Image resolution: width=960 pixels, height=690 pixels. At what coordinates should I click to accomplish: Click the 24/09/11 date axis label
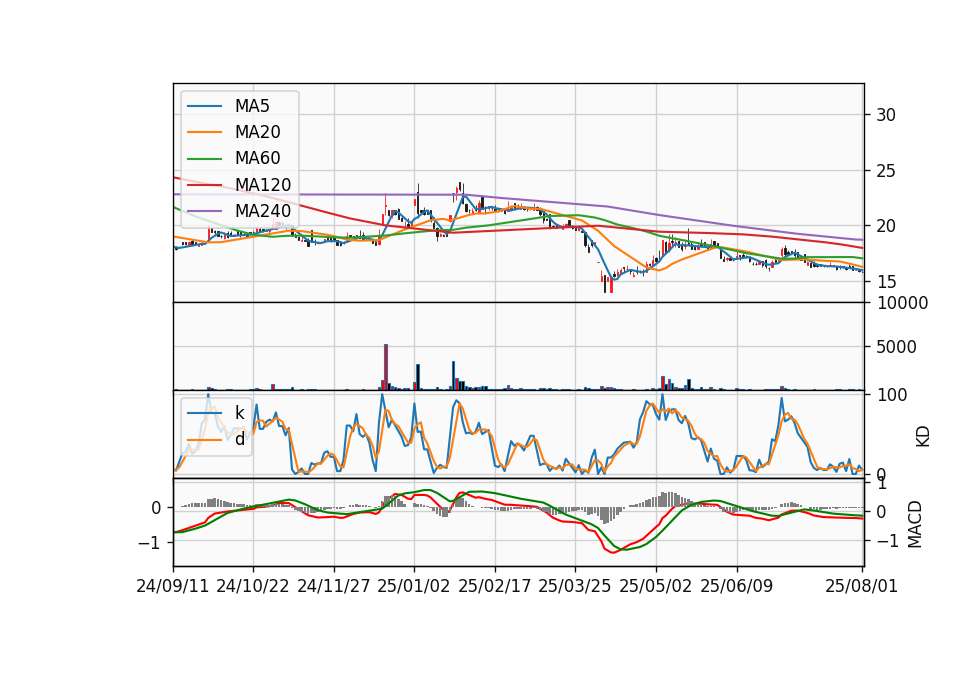coord(173,586)
